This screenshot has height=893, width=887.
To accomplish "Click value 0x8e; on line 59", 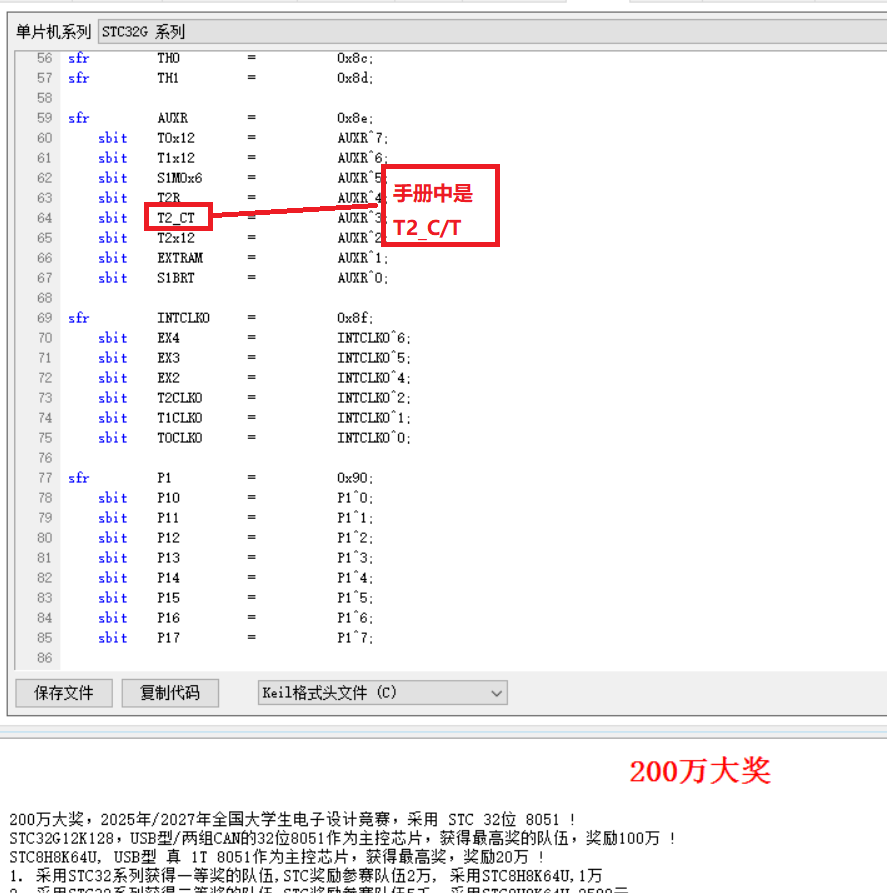I will 355,118.
